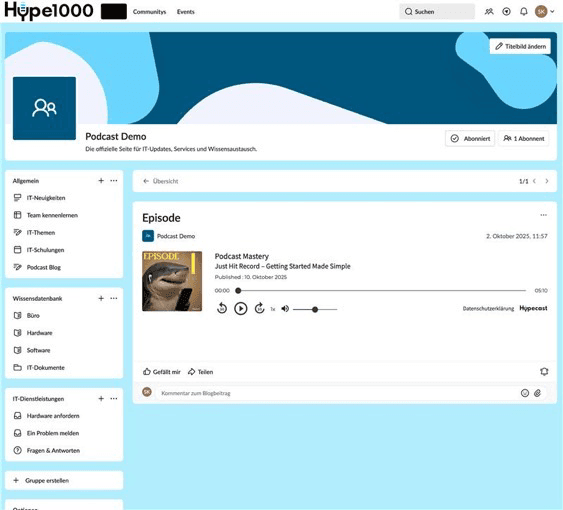Click the commenter avatar beside comment box

pos(147,392)
